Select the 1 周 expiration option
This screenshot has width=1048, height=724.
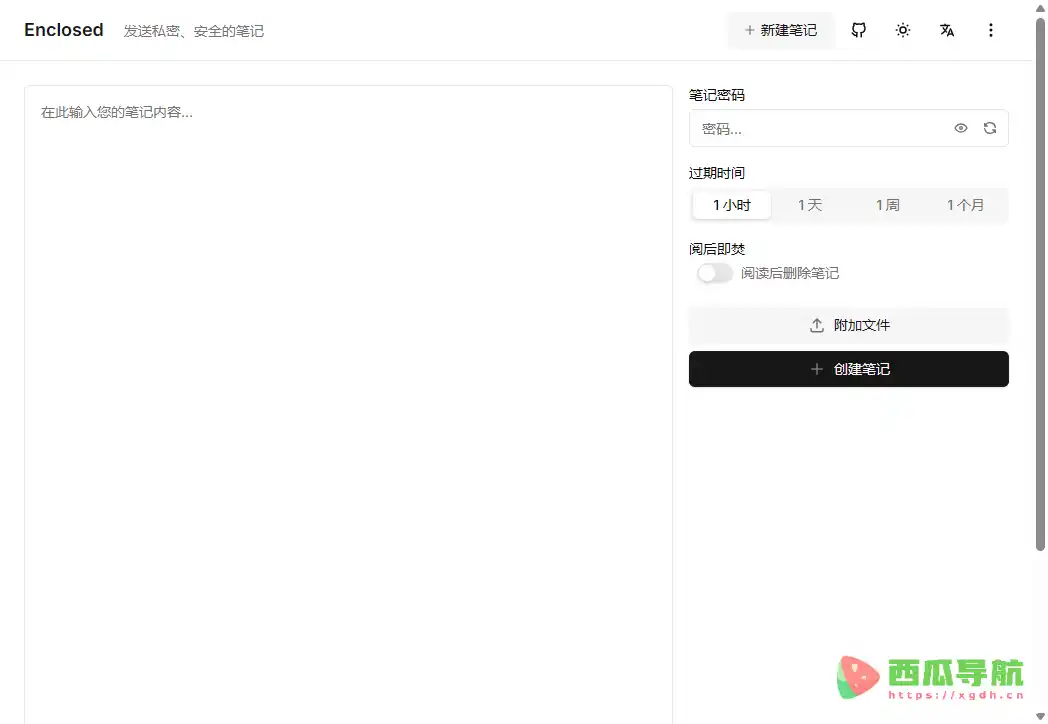pyautogui.click(x=888, y=205)
